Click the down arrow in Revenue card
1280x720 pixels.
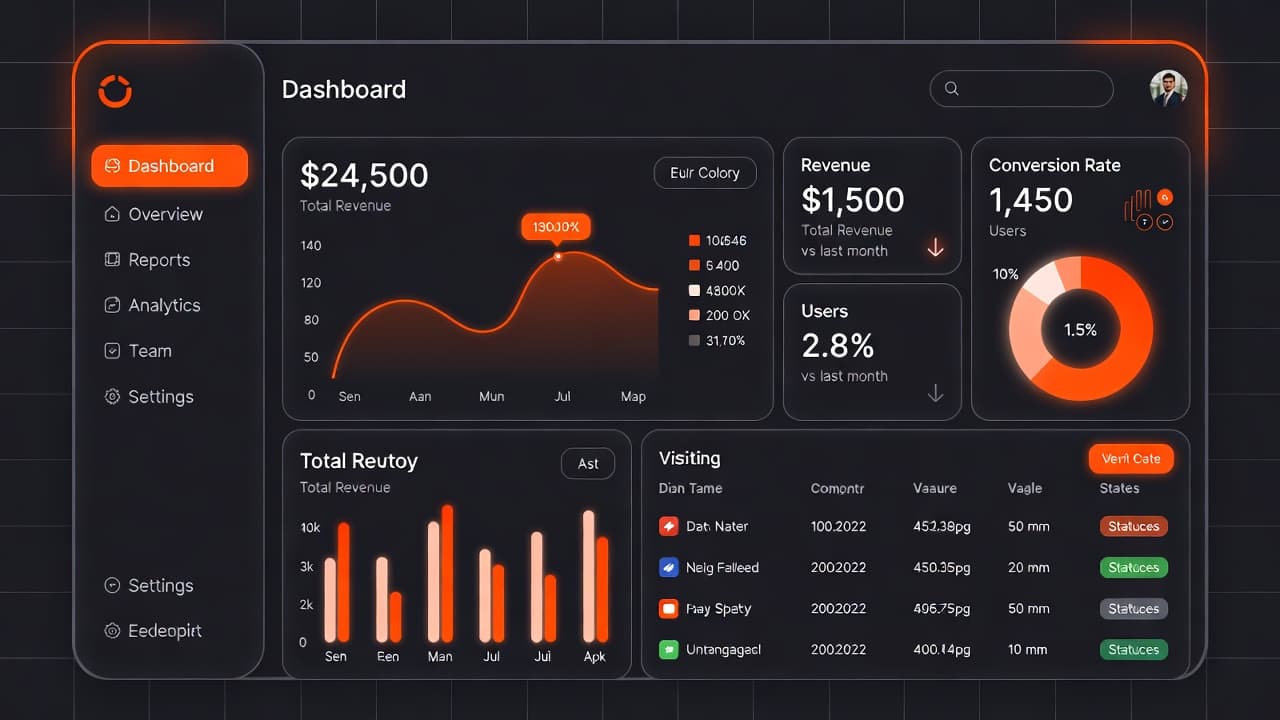(935, 248)
